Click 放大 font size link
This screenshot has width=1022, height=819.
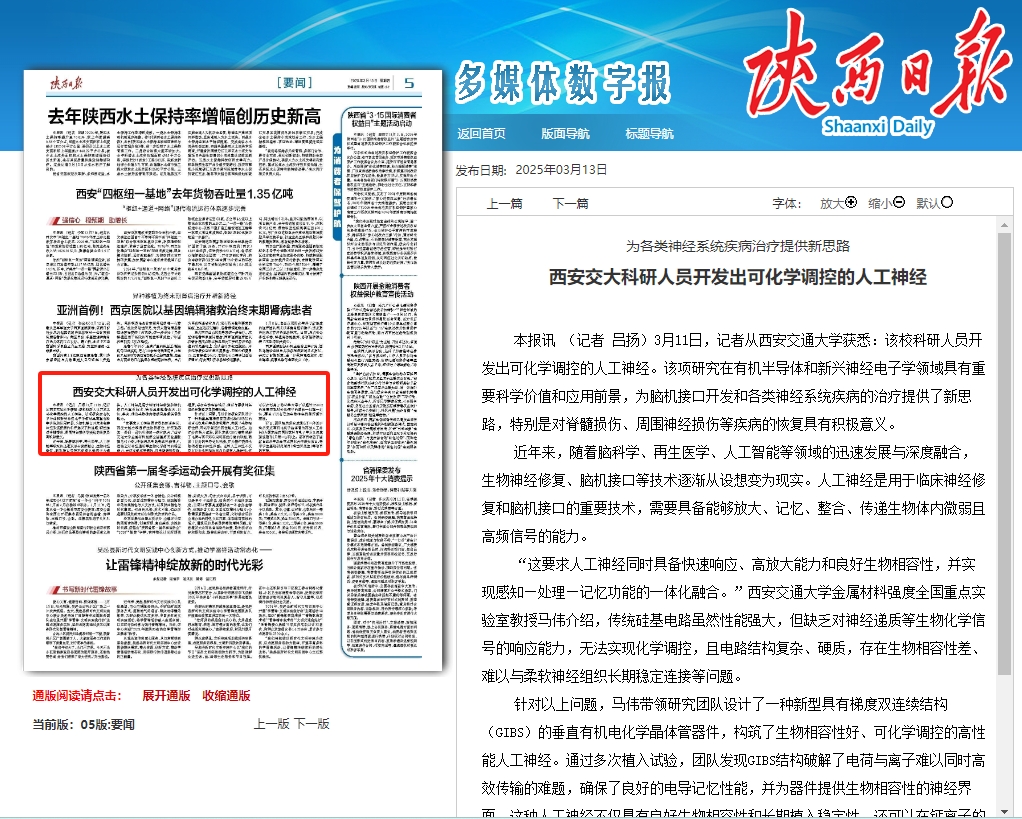tap(832, 203)
